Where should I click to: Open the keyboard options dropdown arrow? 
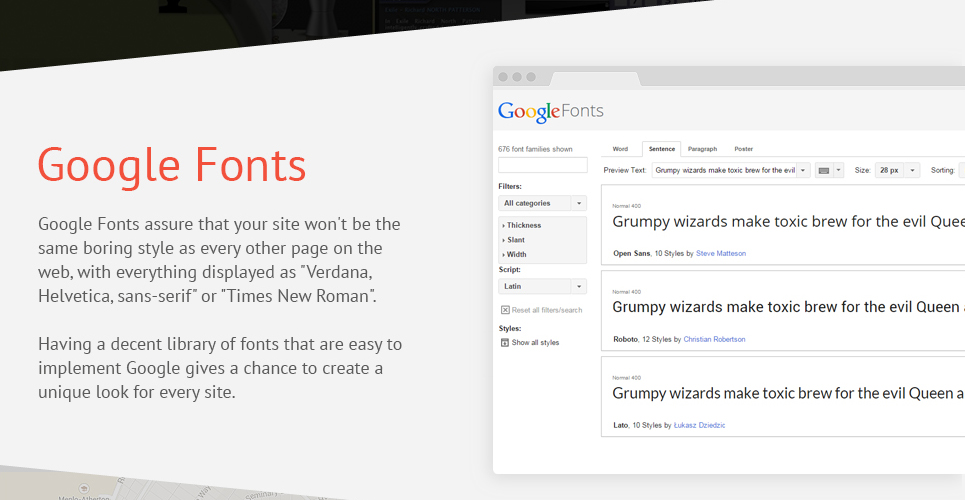pos(838,171)
